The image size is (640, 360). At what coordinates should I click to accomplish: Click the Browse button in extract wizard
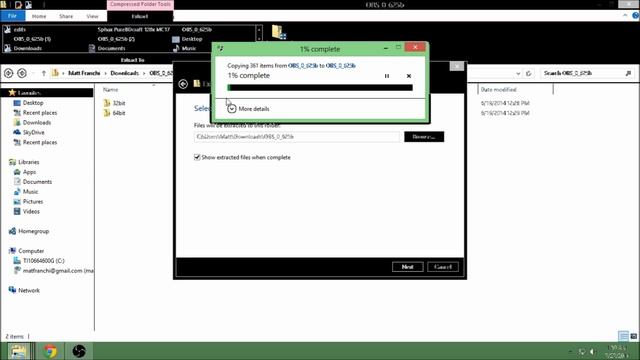tap(424, 137)
